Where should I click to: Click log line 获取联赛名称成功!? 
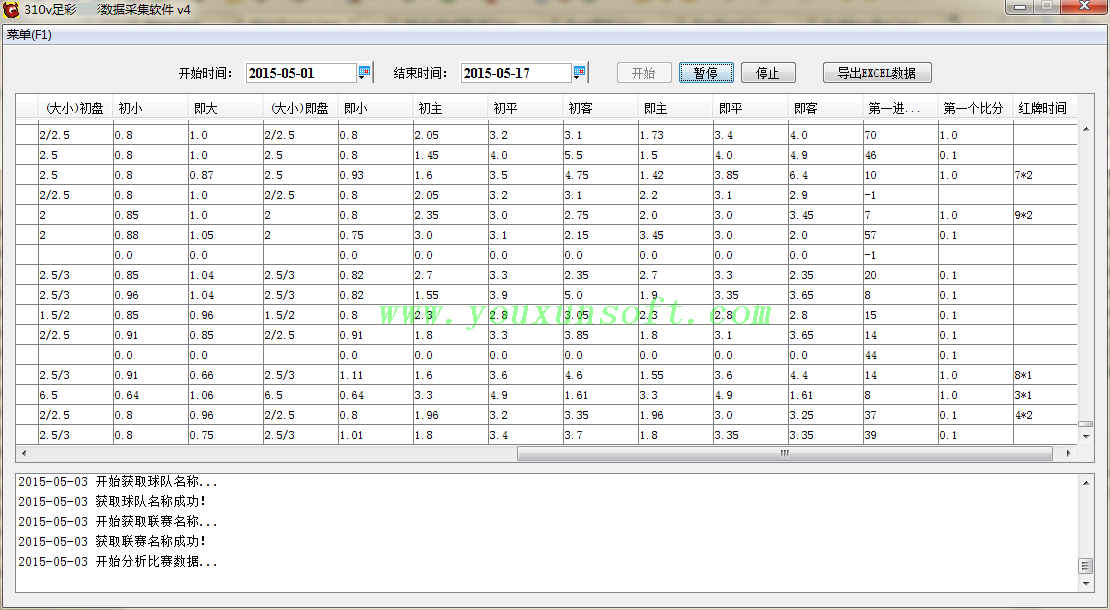click(x=112, y=541)
